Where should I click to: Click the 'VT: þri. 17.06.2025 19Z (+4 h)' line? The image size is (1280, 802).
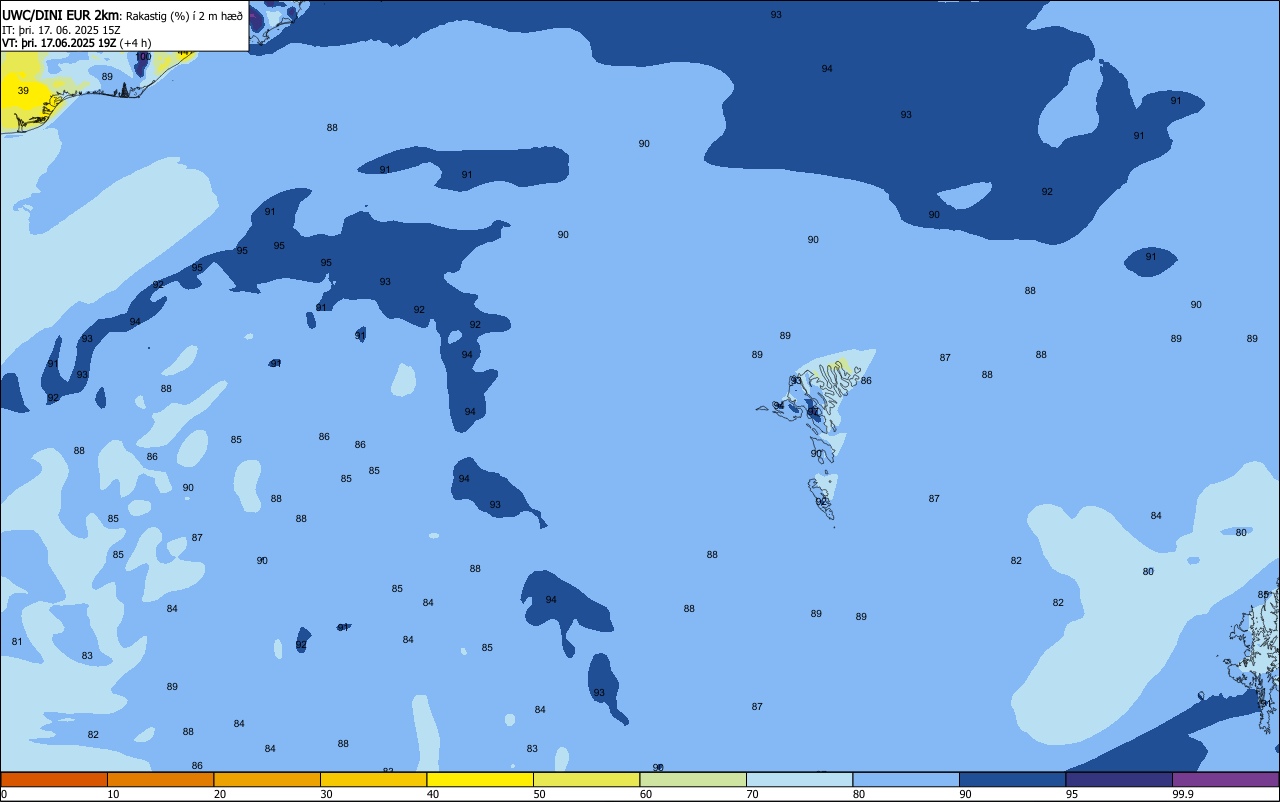tap(76, 43)
